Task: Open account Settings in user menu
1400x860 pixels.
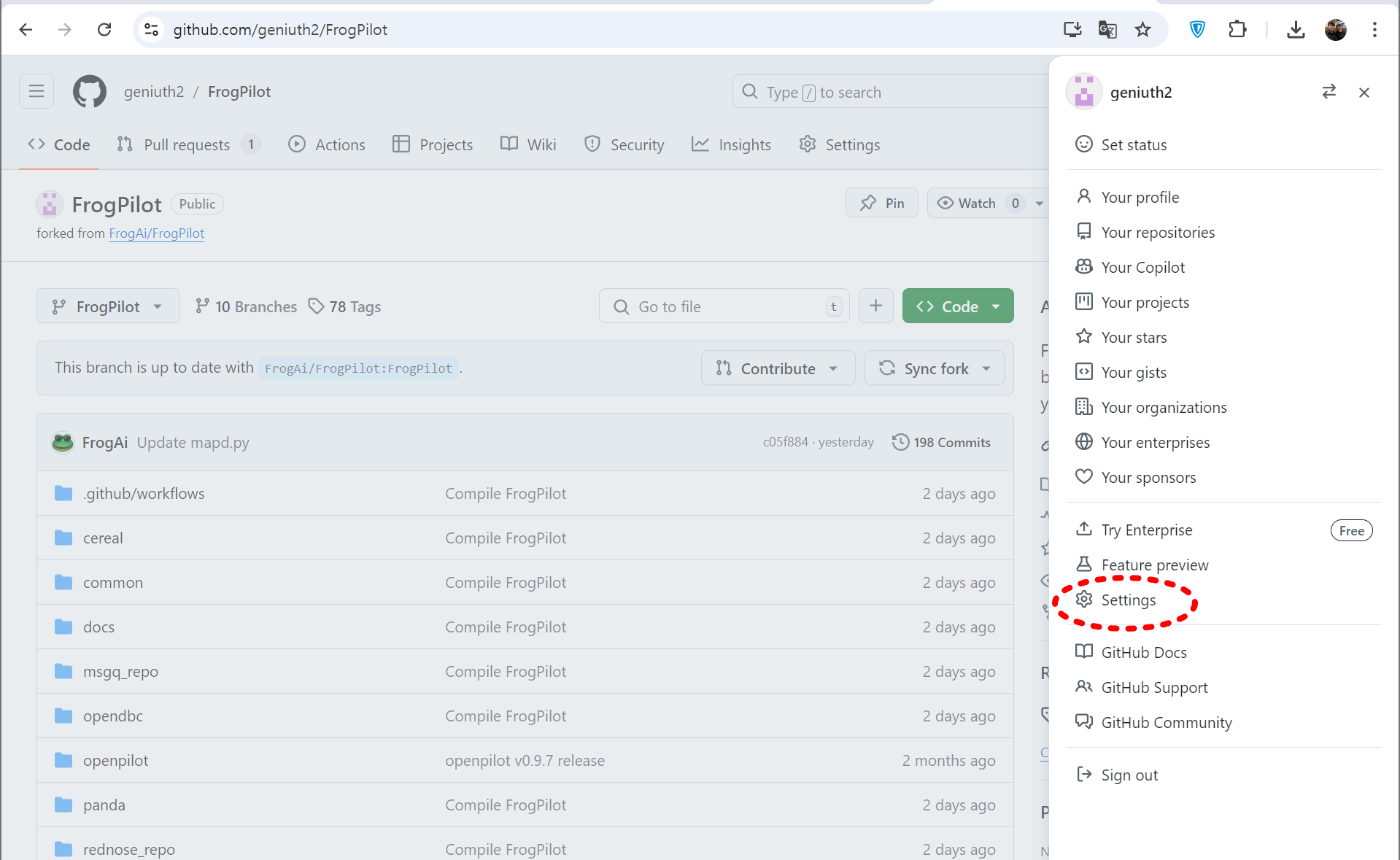Action: coord(1223,600)
